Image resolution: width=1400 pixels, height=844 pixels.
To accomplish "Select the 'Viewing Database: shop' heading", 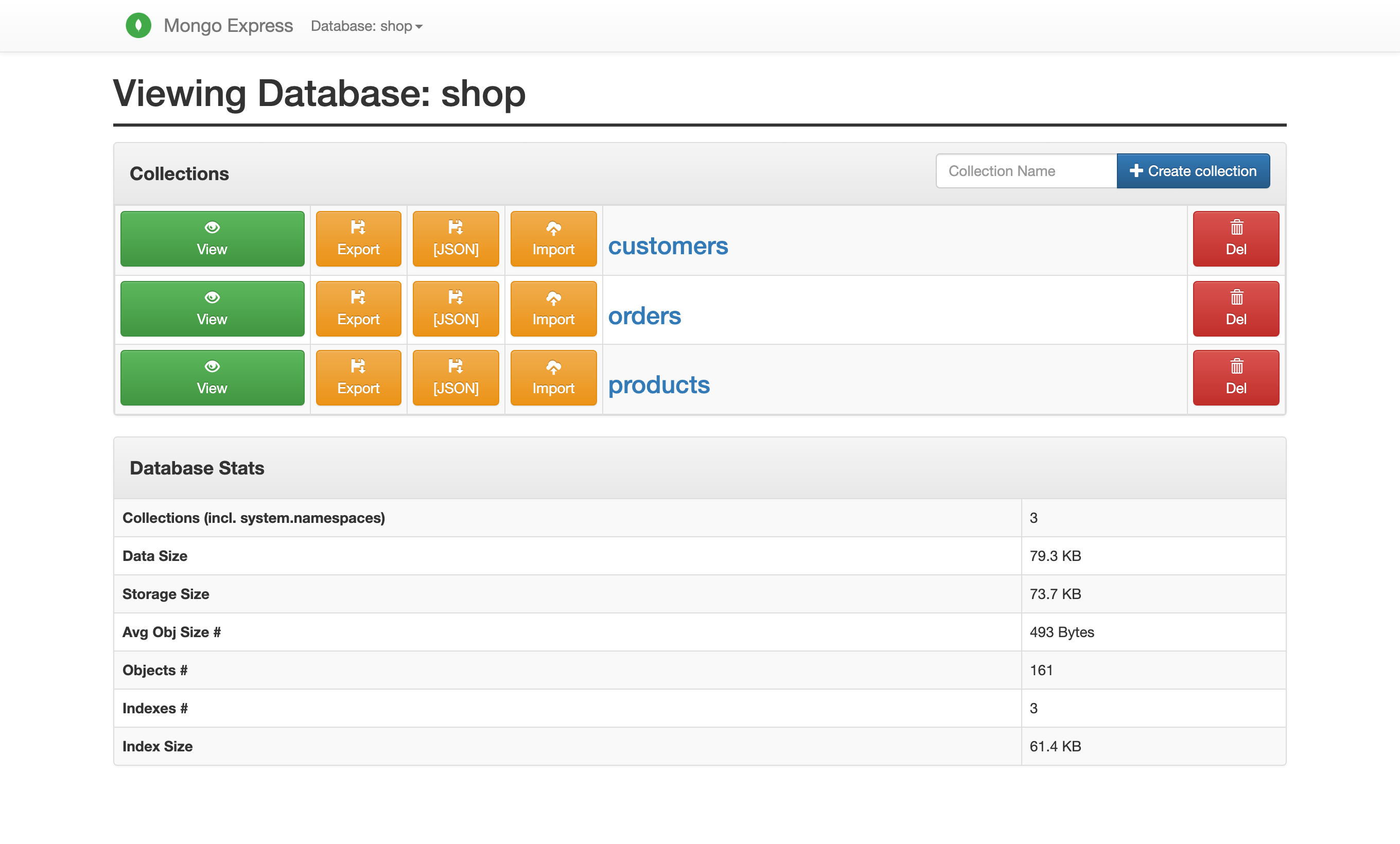I will click(319, 94).
